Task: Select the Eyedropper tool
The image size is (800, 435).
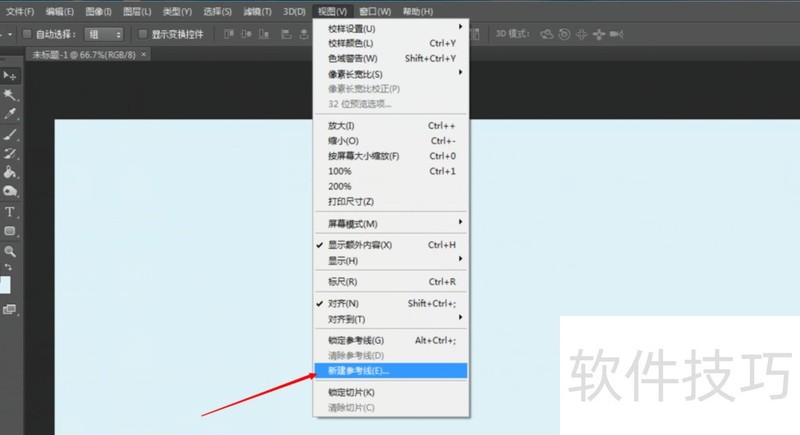Action: click(10, 114)
